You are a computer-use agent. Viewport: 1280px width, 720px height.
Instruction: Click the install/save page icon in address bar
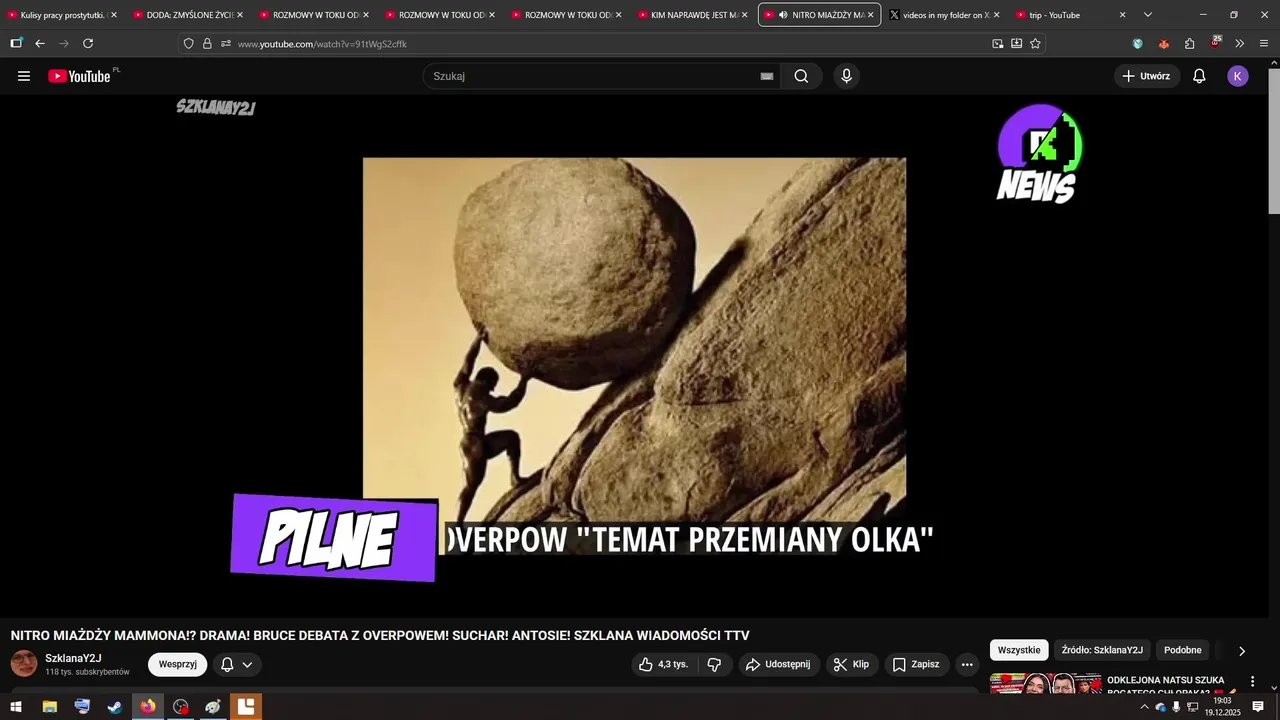click(x=1016, y=44)
